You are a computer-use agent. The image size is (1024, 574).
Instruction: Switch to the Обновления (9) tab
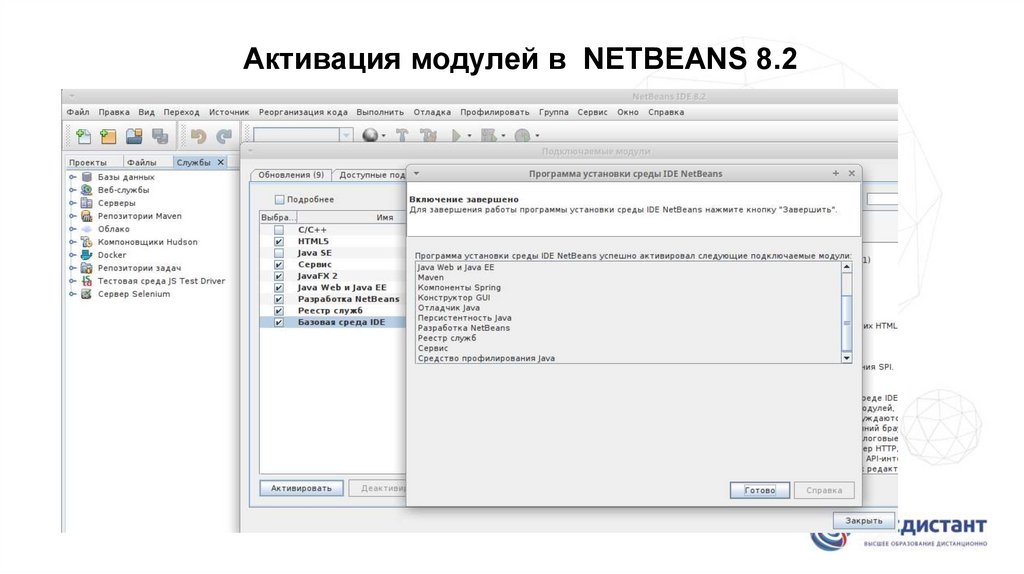tap(291, 175)
